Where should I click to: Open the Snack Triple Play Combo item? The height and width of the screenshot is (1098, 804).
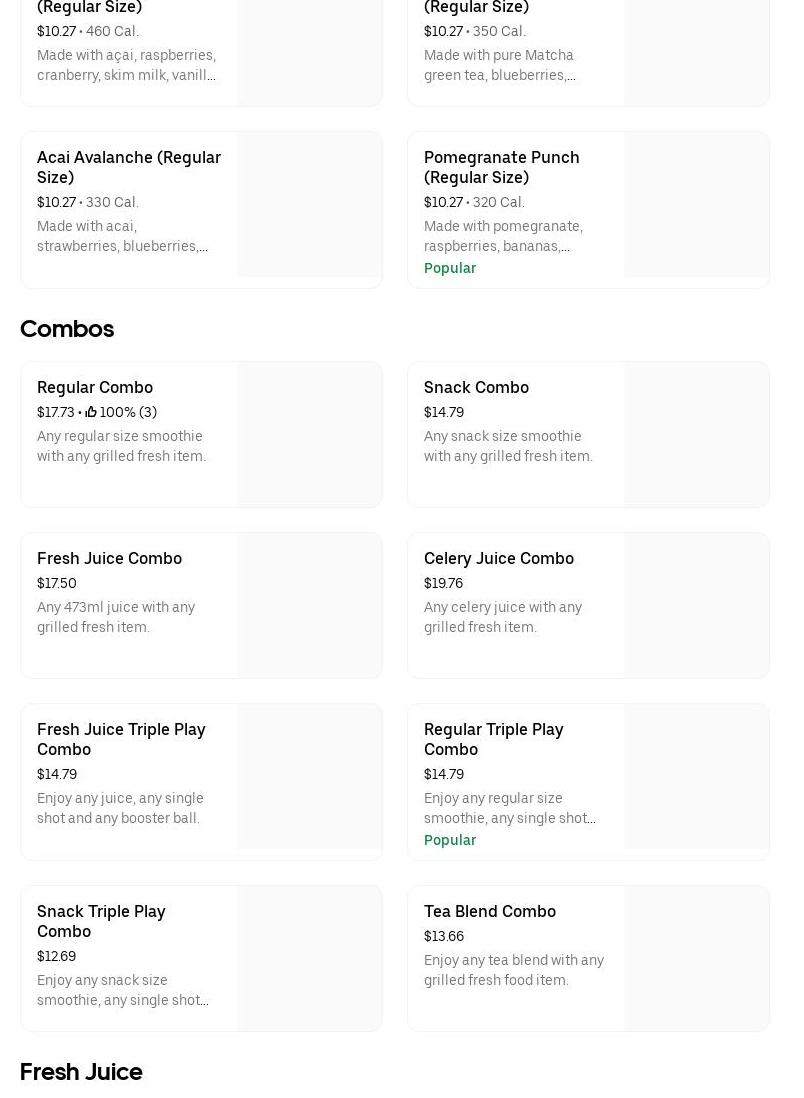(101, 921)
